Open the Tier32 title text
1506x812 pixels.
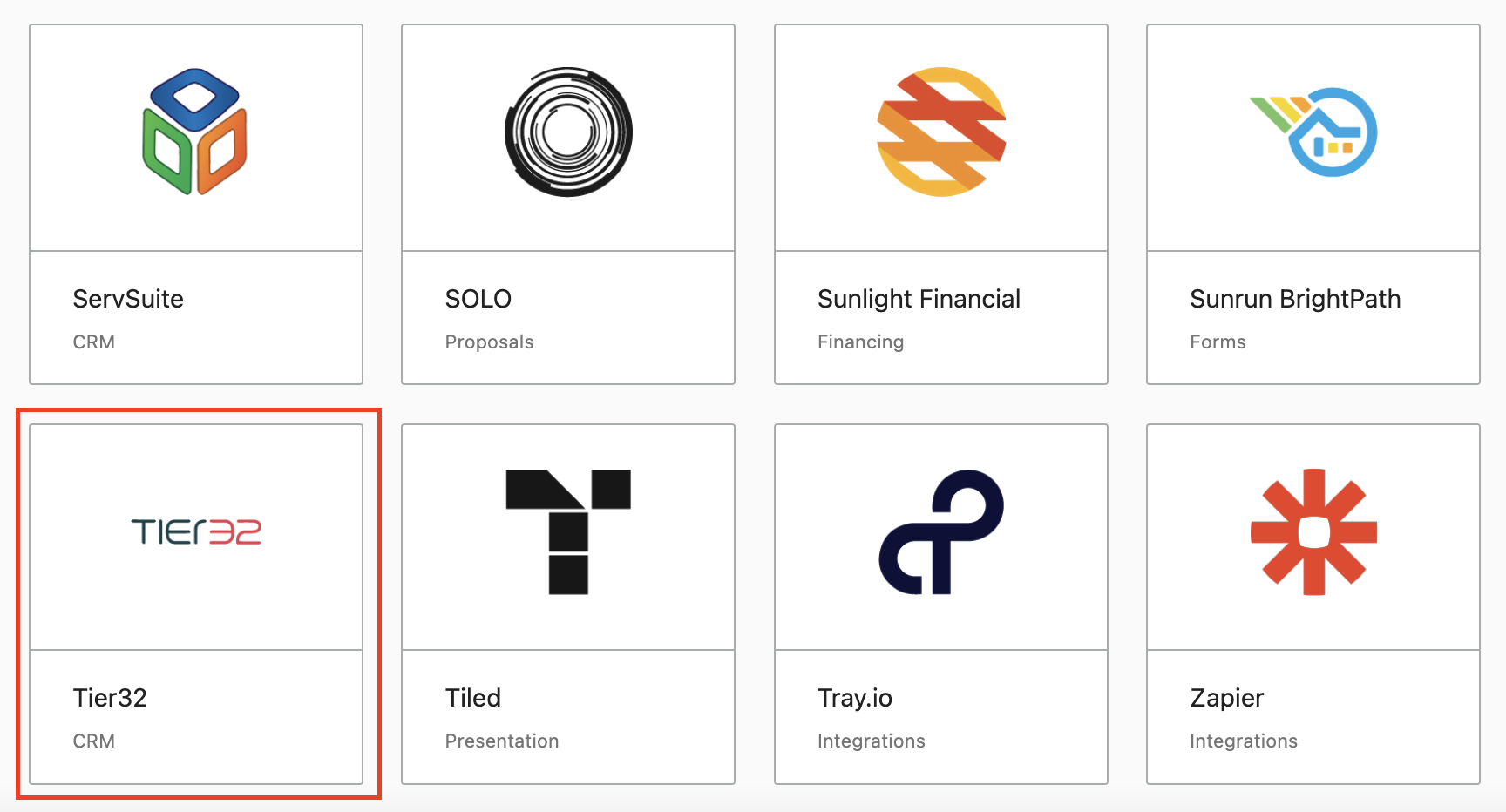tap(110, 698)
